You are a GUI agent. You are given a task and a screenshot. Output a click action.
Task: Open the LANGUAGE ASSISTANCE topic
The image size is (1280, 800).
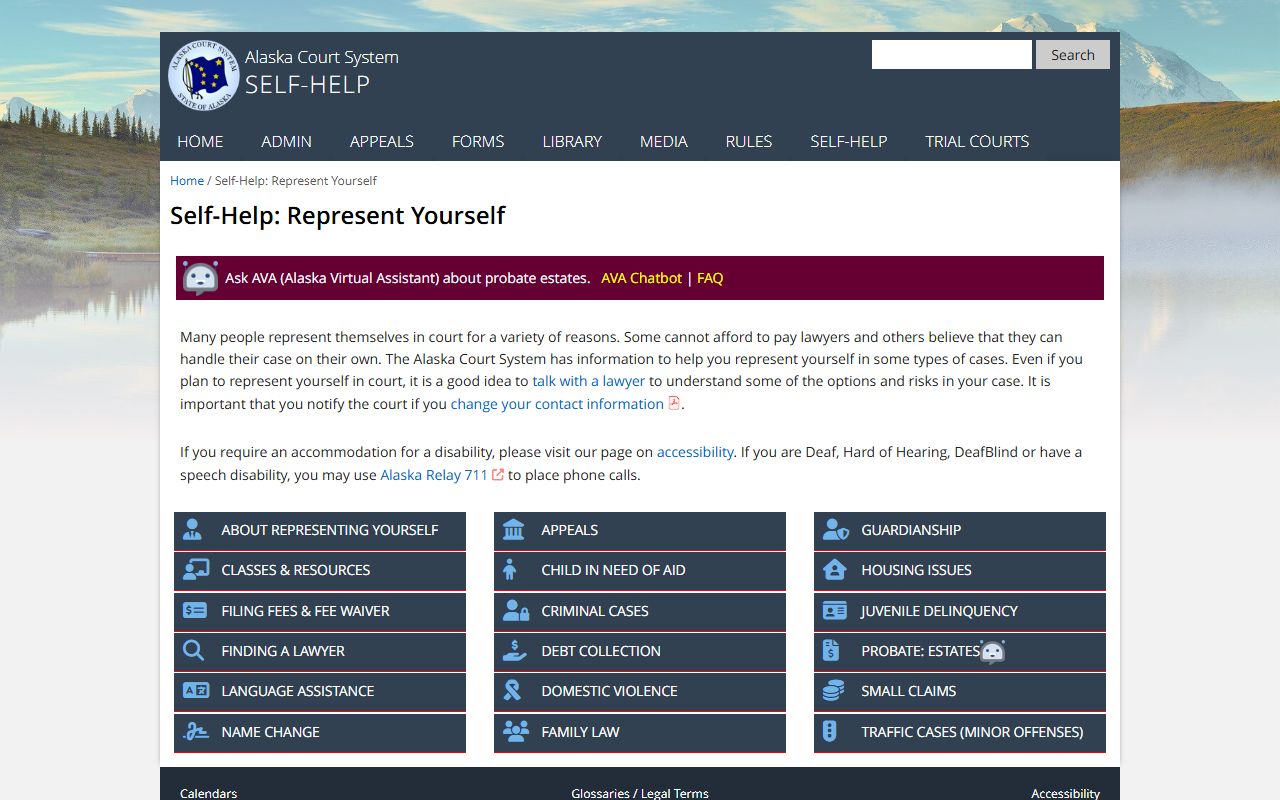320,692
